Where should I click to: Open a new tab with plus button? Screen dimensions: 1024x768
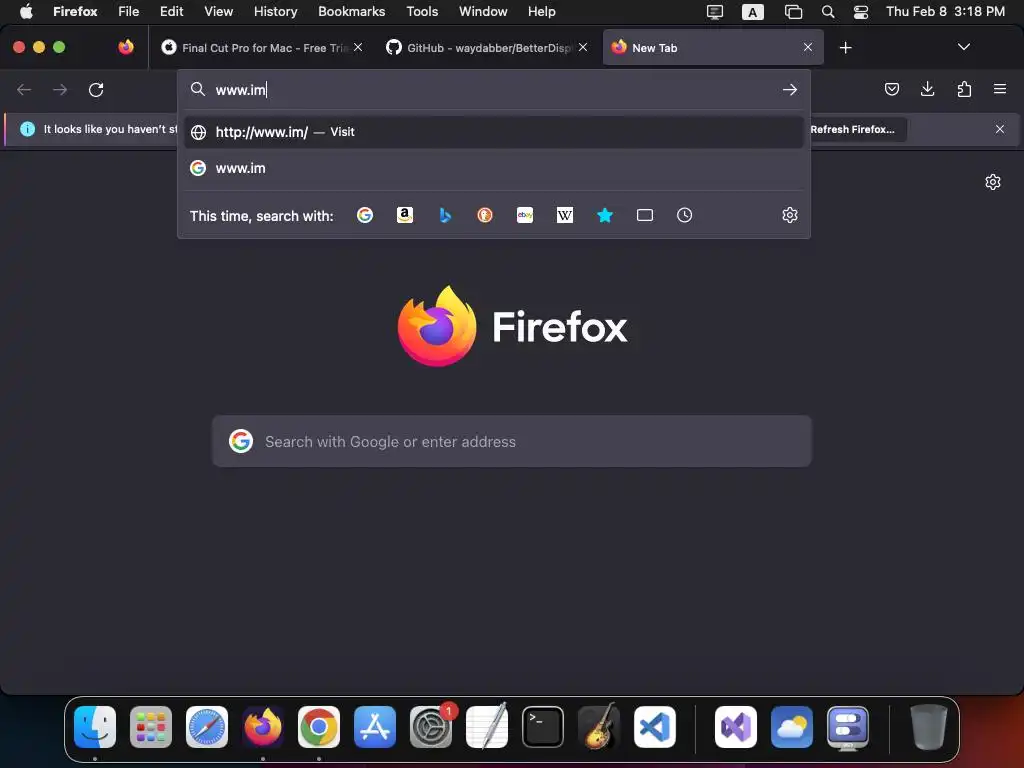coord(846,48)
